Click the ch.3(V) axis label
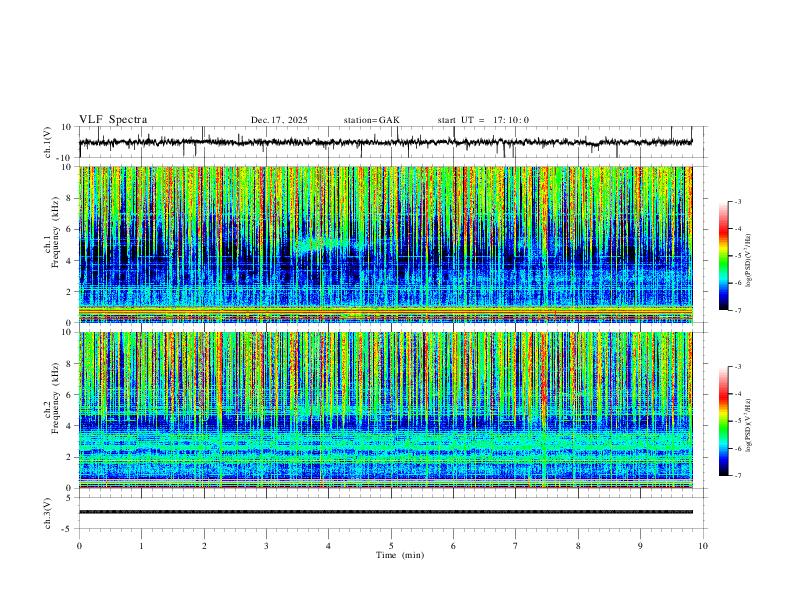The image size is (792, 612). [x=48, y=513]
